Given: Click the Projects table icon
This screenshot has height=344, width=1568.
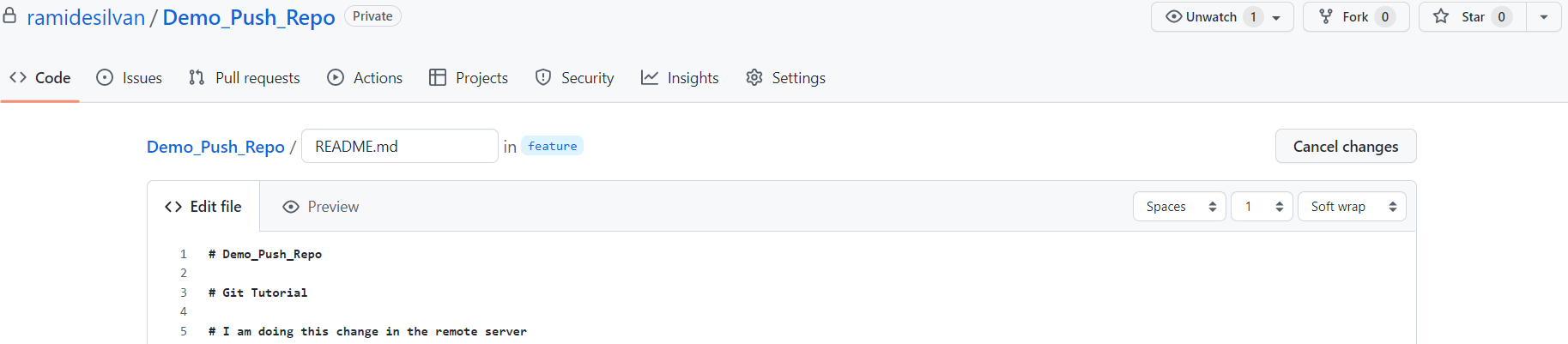Looking at the screenshot, I should (x=438, y=78).
